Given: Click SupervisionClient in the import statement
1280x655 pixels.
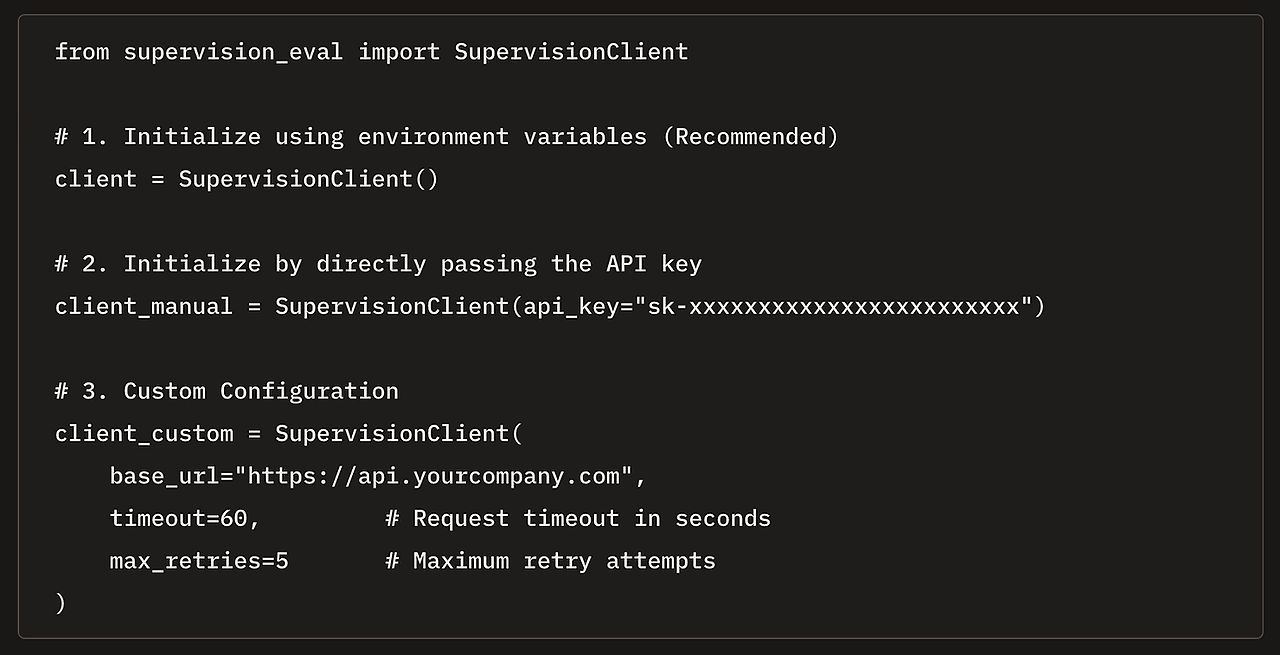Looking at the screenshot, I should coord(571,51).
